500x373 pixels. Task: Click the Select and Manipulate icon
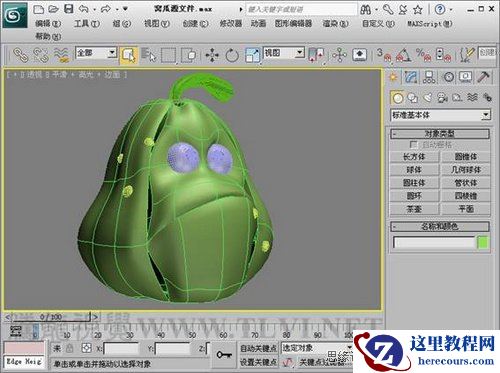(x=339, y=55)
